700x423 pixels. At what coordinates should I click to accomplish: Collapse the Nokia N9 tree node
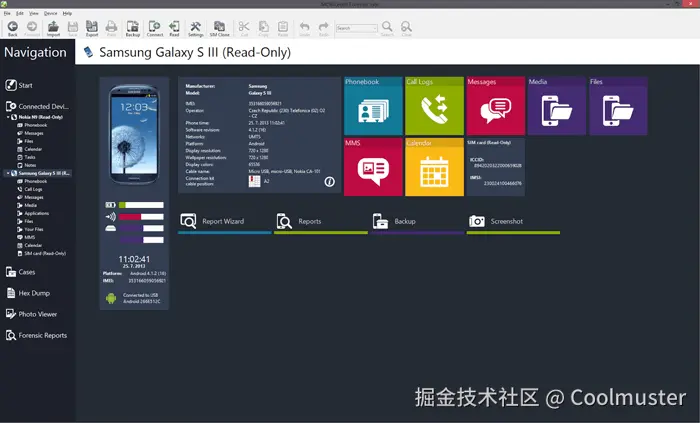coord(8,117)
